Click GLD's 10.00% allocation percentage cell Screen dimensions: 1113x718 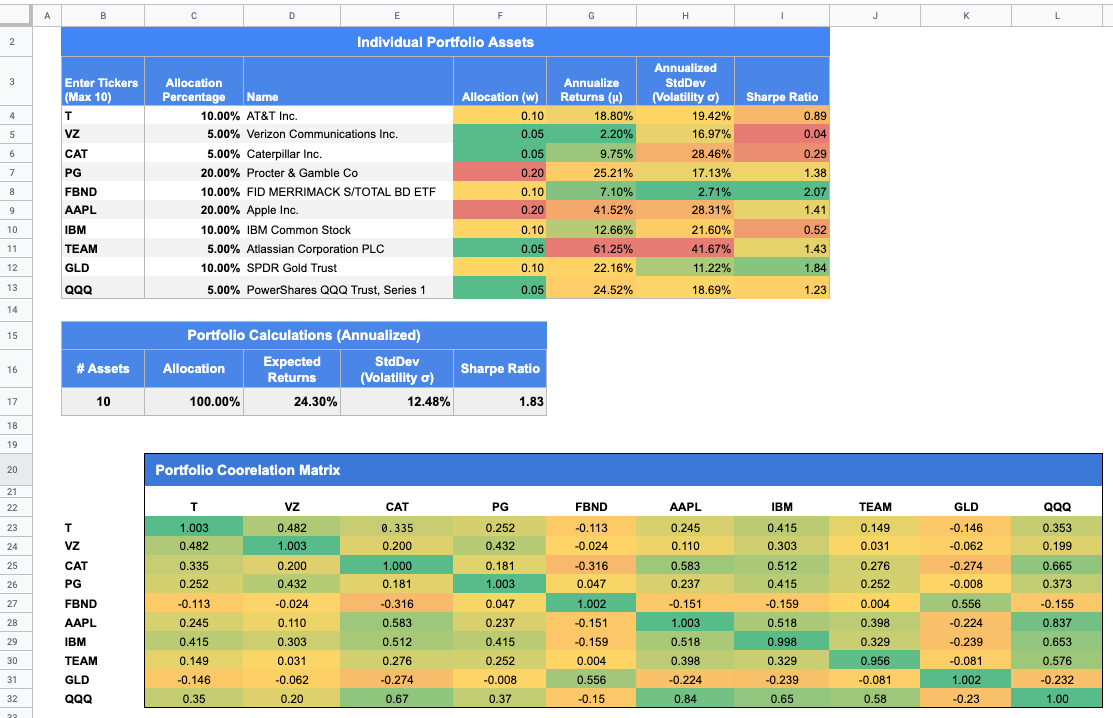tap(194, 267)
